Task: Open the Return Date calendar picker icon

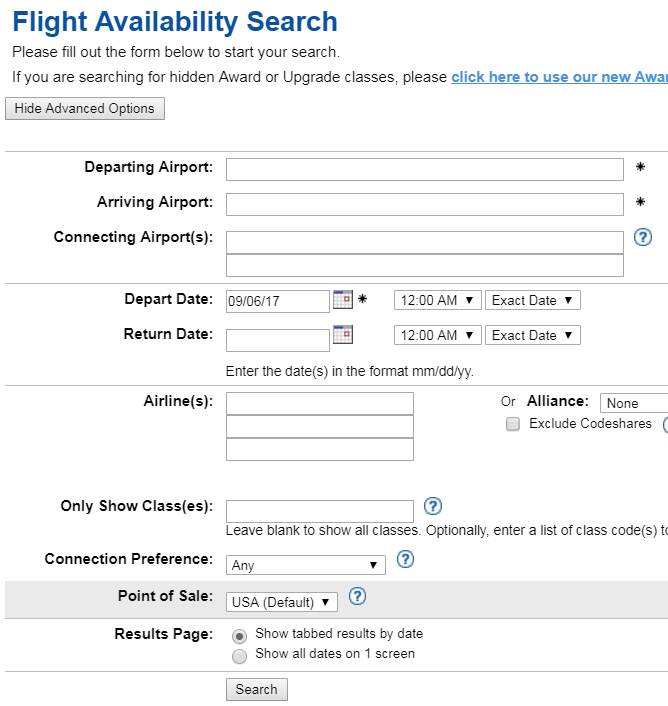Action: pos(343,335)
